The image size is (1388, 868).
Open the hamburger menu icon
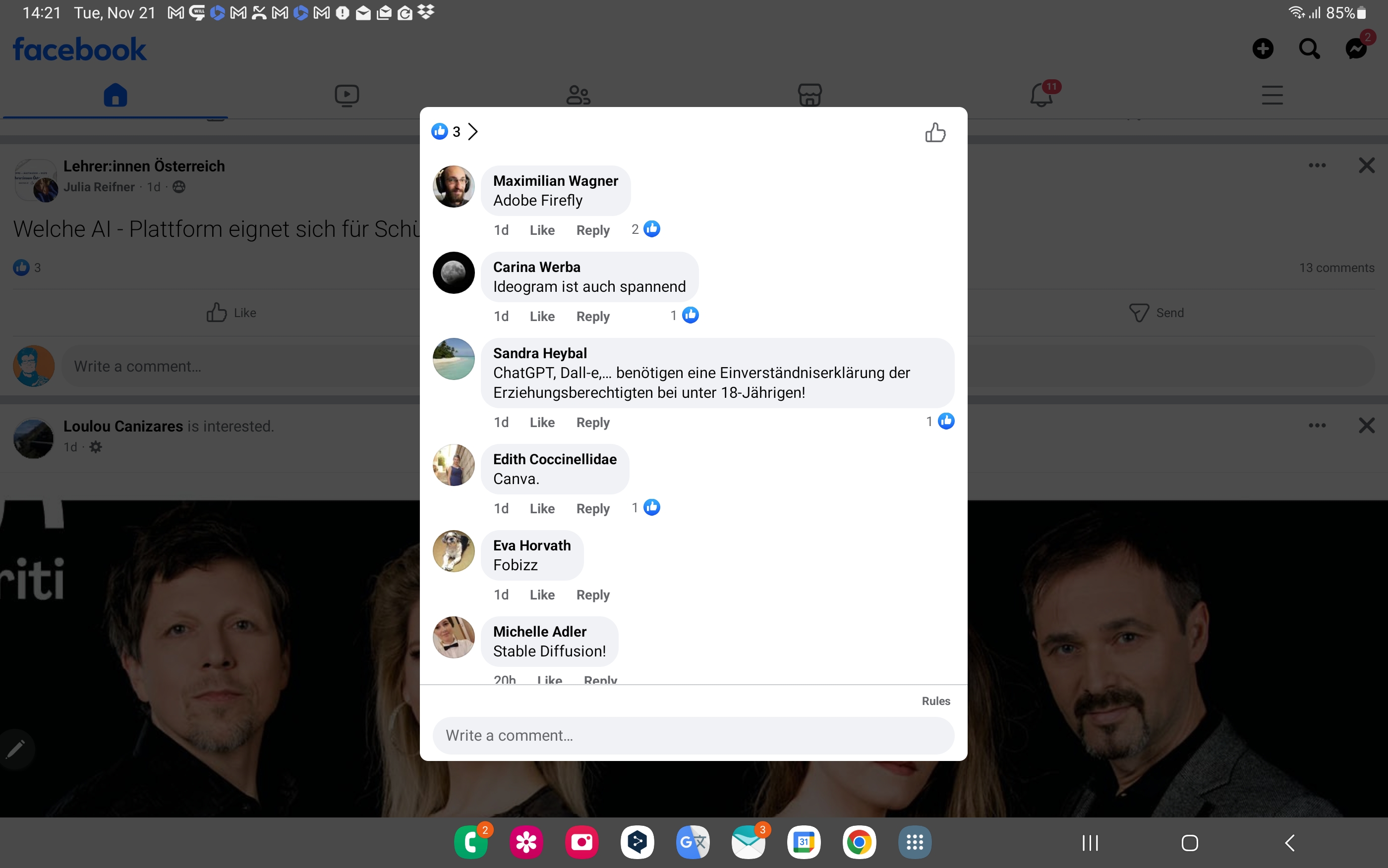(1272, 95)
